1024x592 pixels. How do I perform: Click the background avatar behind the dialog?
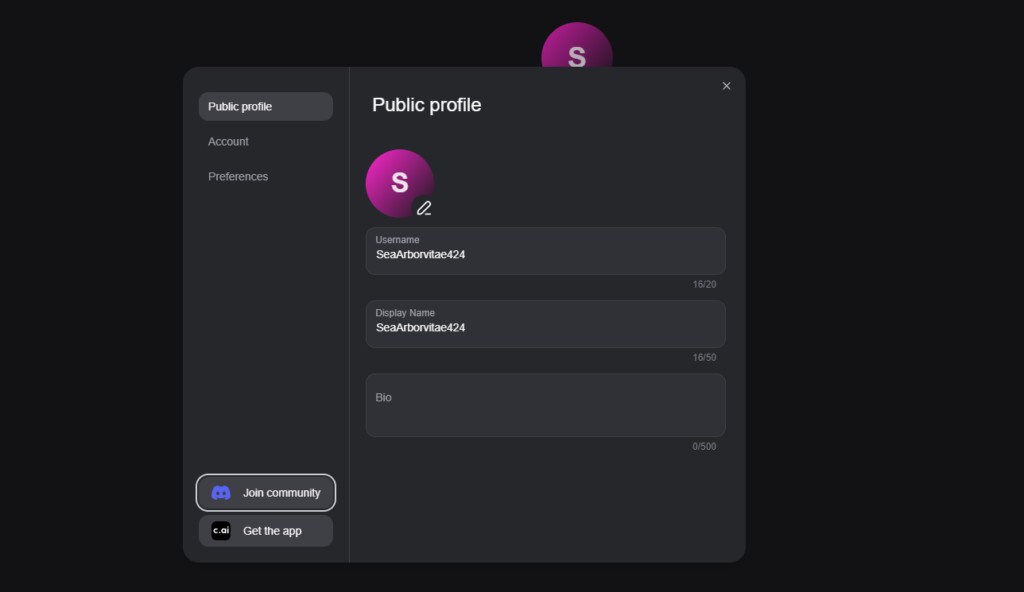click(577, 46)
